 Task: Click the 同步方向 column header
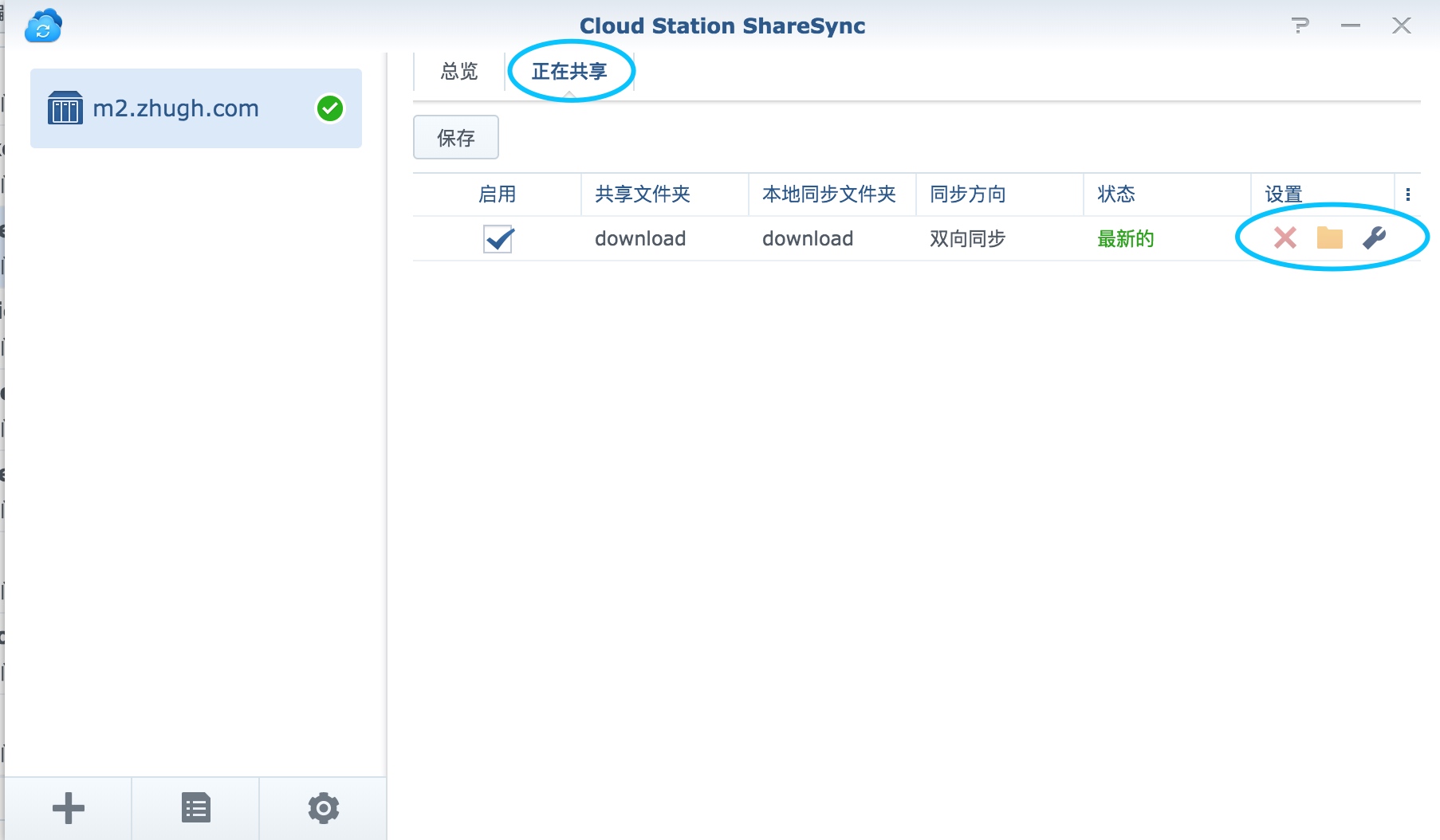(x=1000, y=194)
